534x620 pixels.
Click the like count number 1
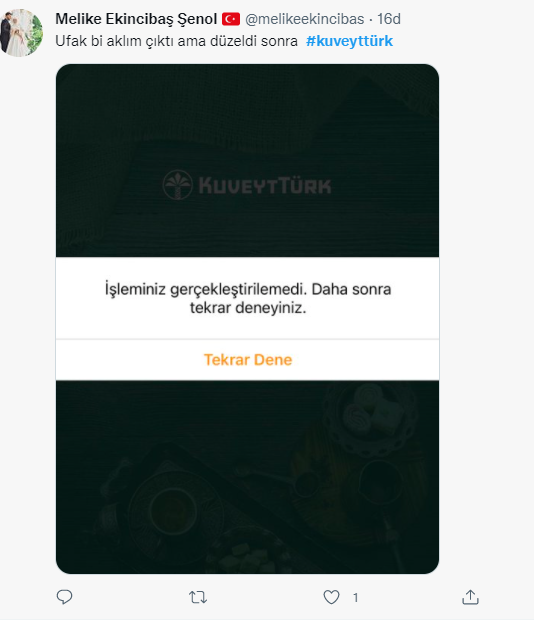(x=355, y=597)
